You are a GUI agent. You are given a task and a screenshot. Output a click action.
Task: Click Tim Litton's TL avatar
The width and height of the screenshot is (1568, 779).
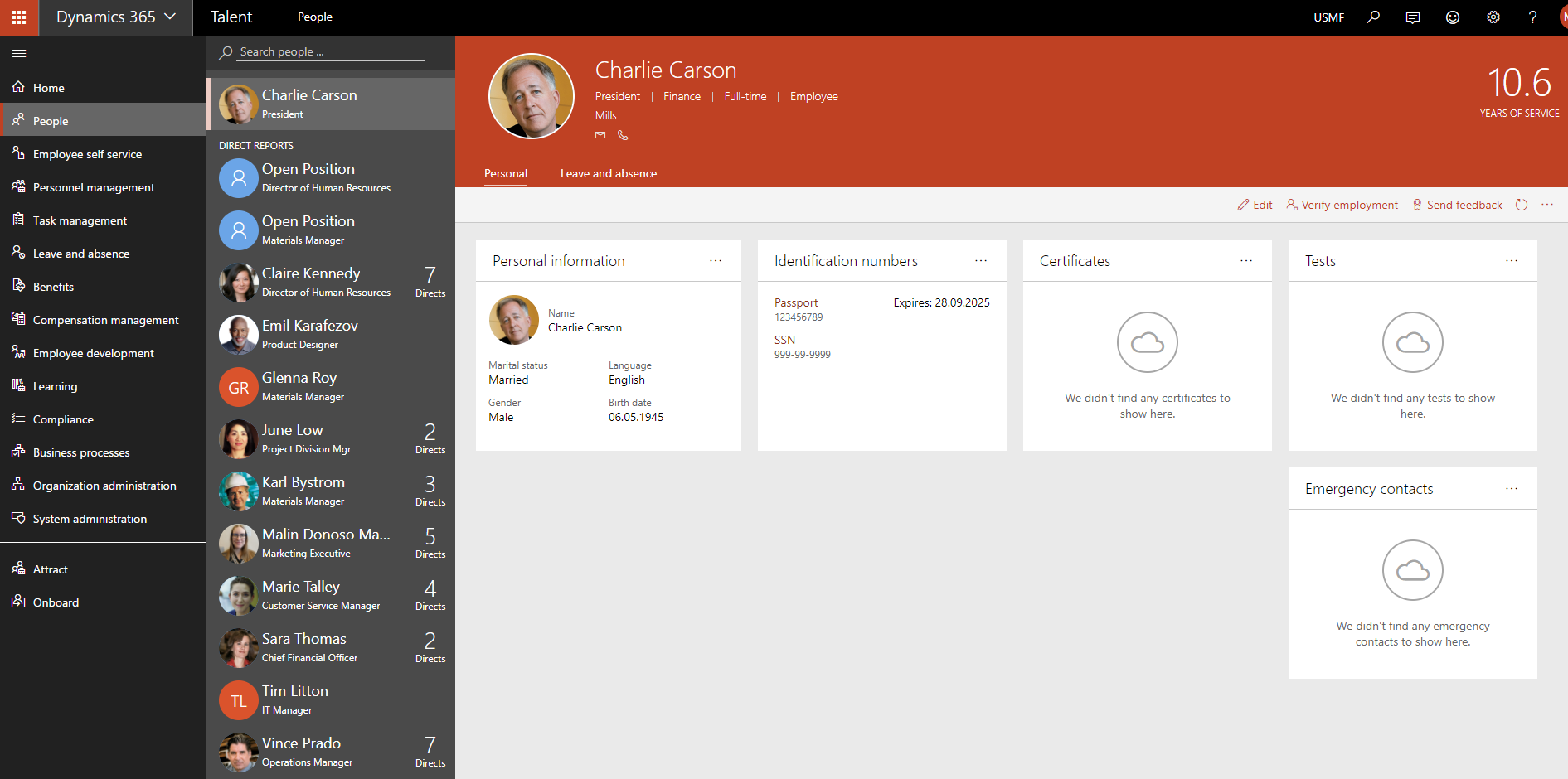tap(239, 700)
